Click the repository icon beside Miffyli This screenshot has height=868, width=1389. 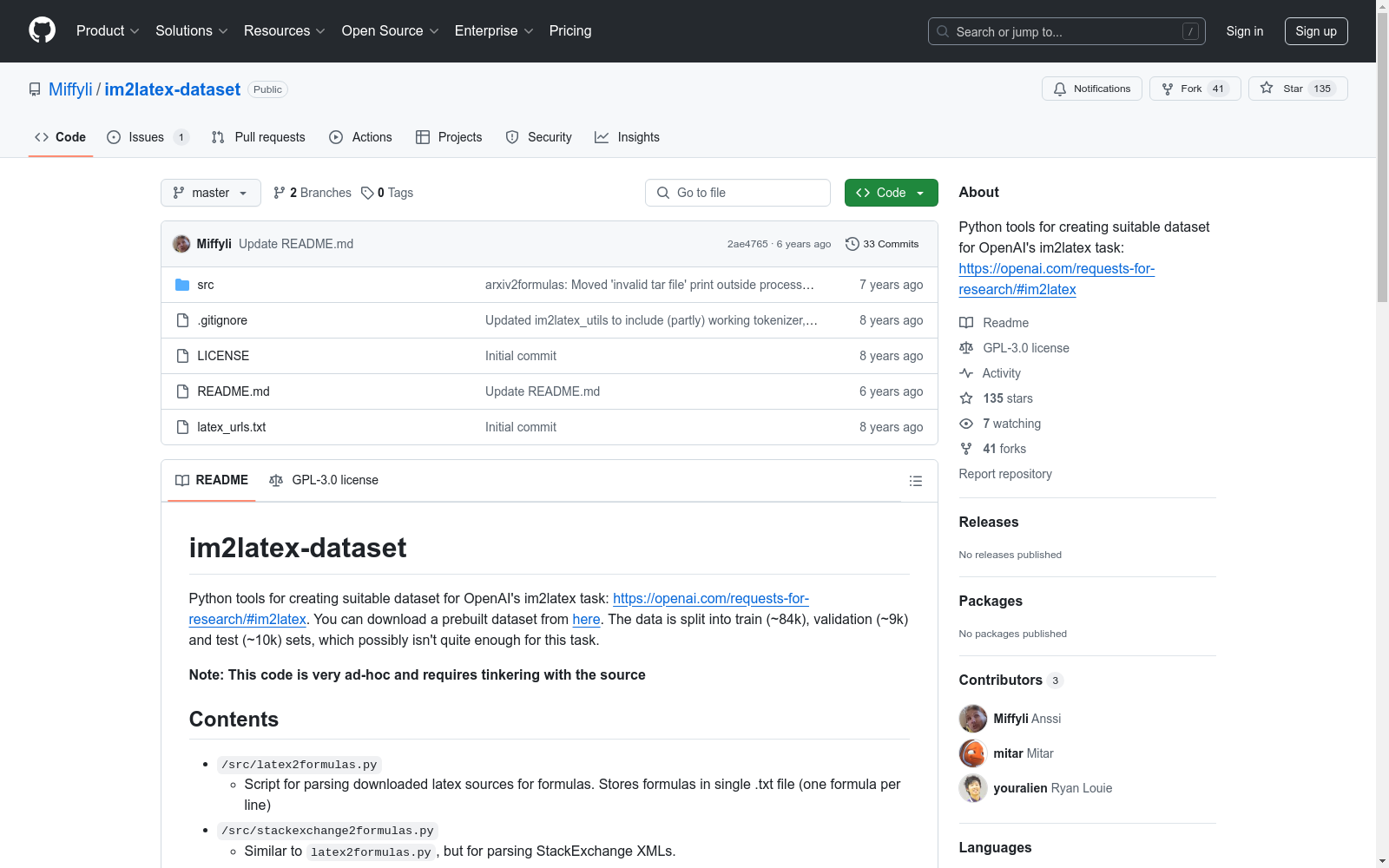click(x=35, y=89)
